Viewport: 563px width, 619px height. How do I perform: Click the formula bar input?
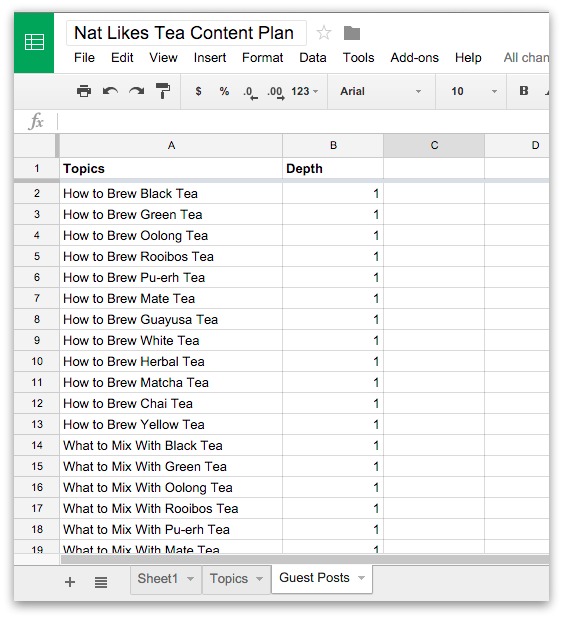[303, 121]
